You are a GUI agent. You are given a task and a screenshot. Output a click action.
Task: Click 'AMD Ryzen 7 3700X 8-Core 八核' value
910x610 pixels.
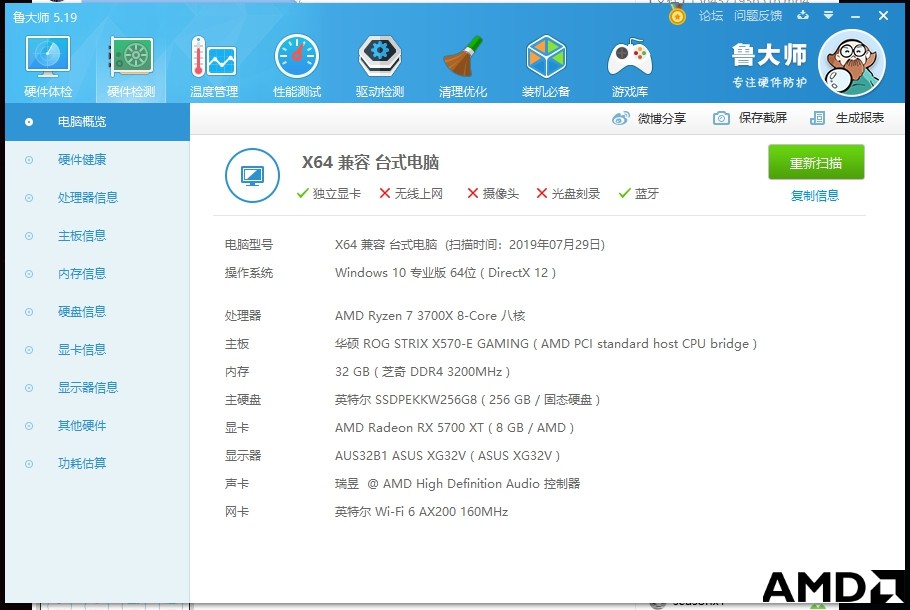click(430, 316)
